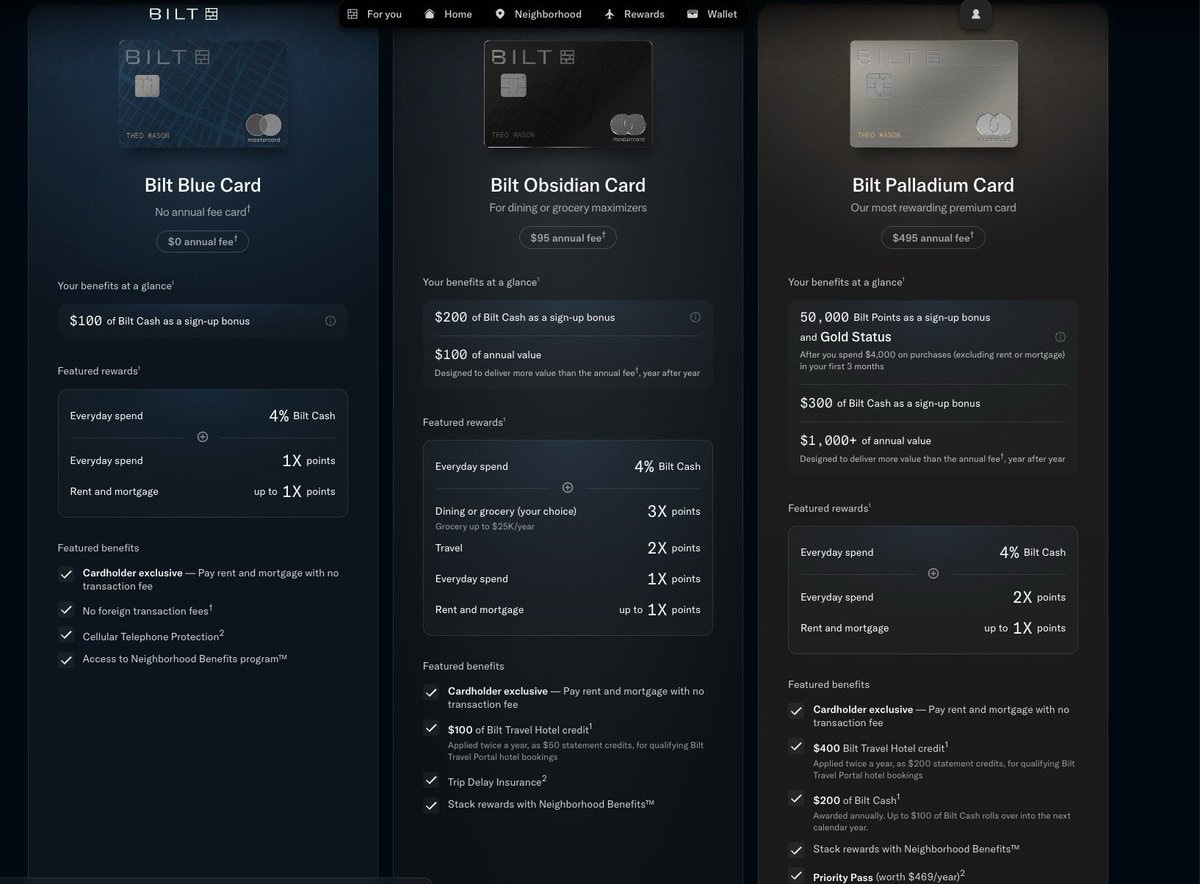Click 'Trip Delay Insurance' benefit text
Image resolution: width=1200 pixels, height=884 pixels.
coord(497,781)
